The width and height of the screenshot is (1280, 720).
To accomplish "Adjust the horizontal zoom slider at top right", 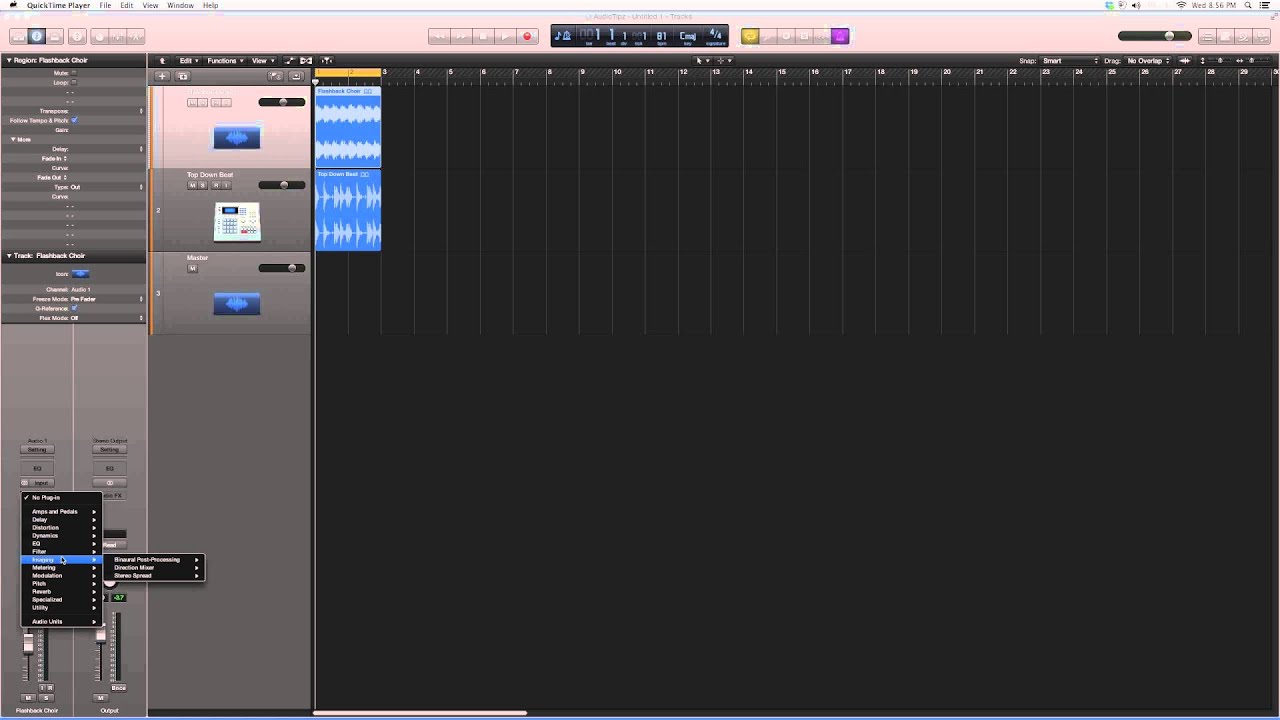I will (1251, 60).
